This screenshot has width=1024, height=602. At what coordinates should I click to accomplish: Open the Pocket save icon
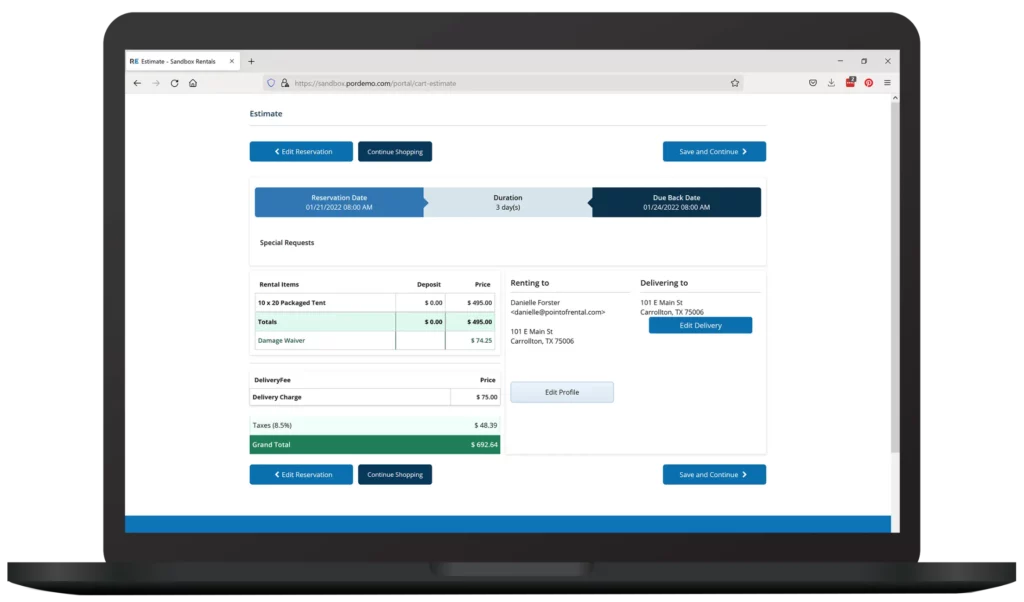pos(812,83)
